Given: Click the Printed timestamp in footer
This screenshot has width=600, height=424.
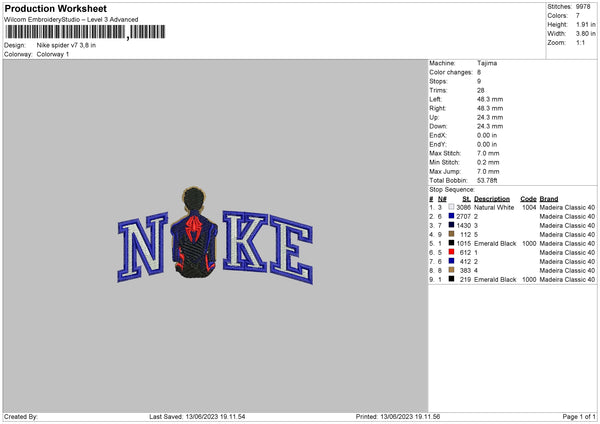Looking at the screenshot, I should 398,416.
